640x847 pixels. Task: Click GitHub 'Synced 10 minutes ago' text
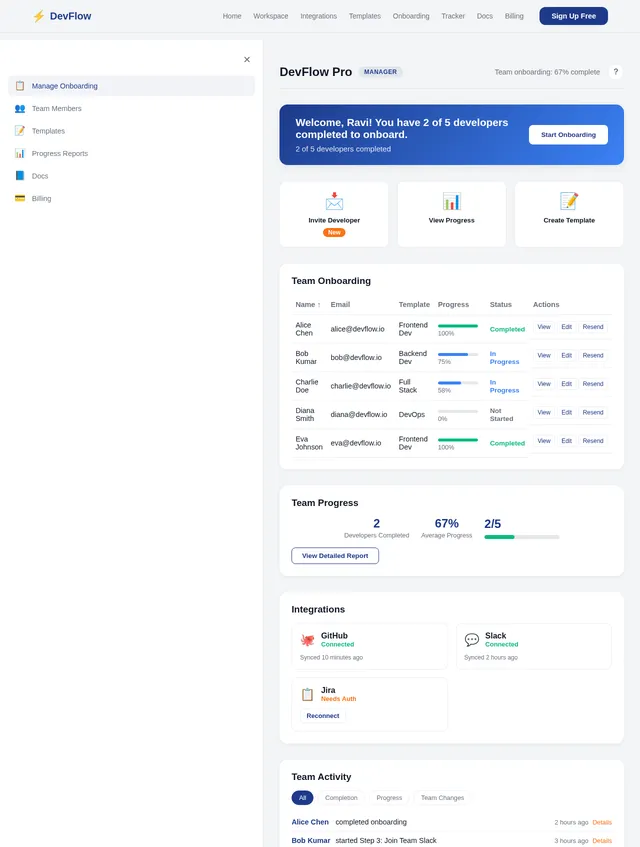coord(332,657)
